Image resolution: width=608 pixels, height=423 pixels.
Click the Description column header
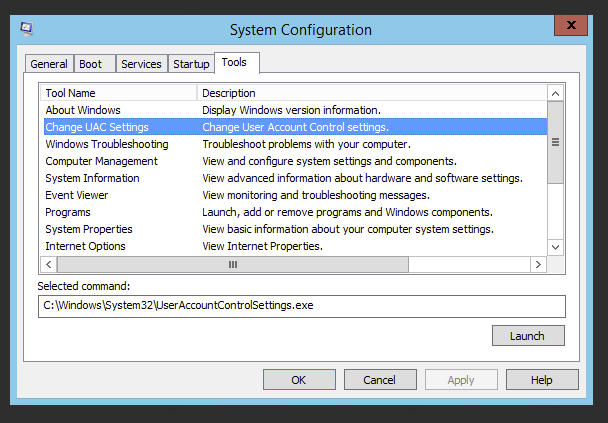372,93
